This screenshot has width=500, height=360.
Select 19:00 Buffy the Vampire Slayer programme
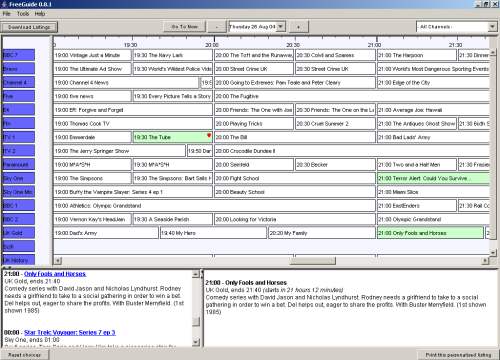point(133,192)
